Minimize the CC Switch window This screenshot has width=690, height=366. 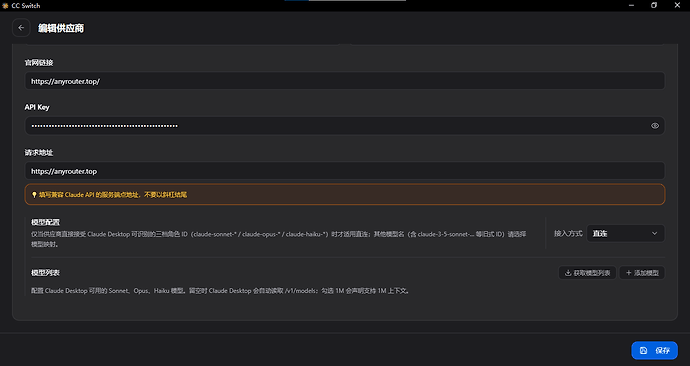coord(631,5)
